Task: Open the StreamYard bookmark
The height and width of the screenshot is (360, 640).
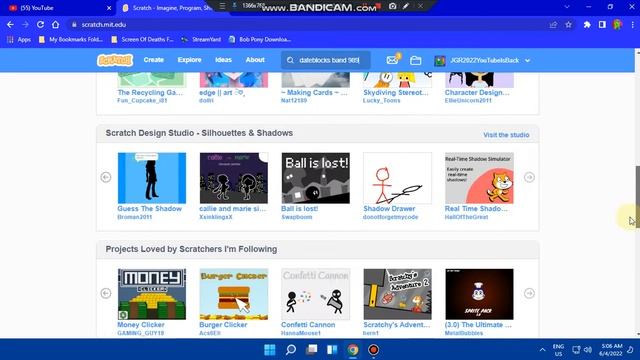Action: point(201,40)
